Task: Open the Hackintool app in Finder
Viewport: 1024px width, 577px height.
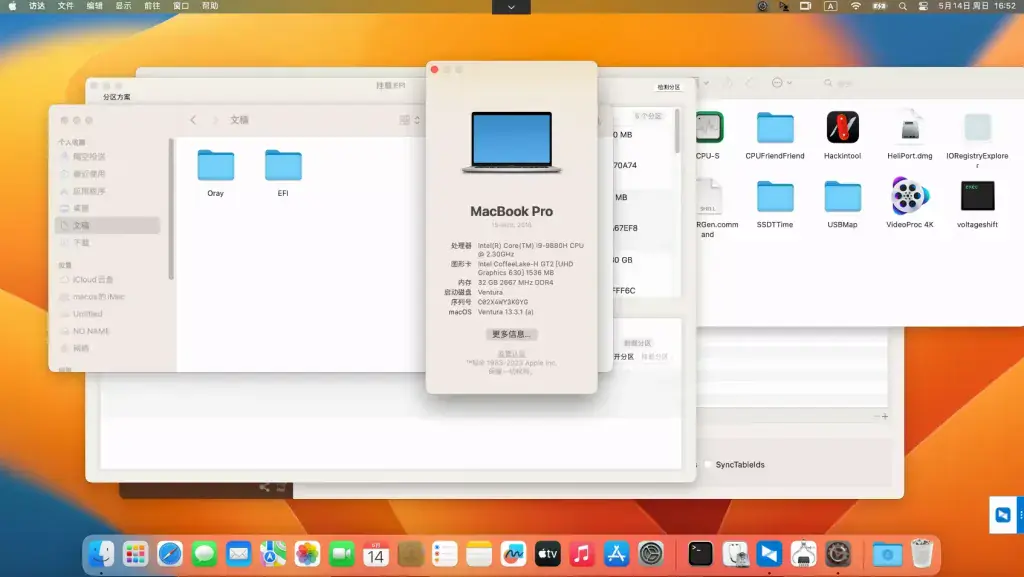Action: 842,127
